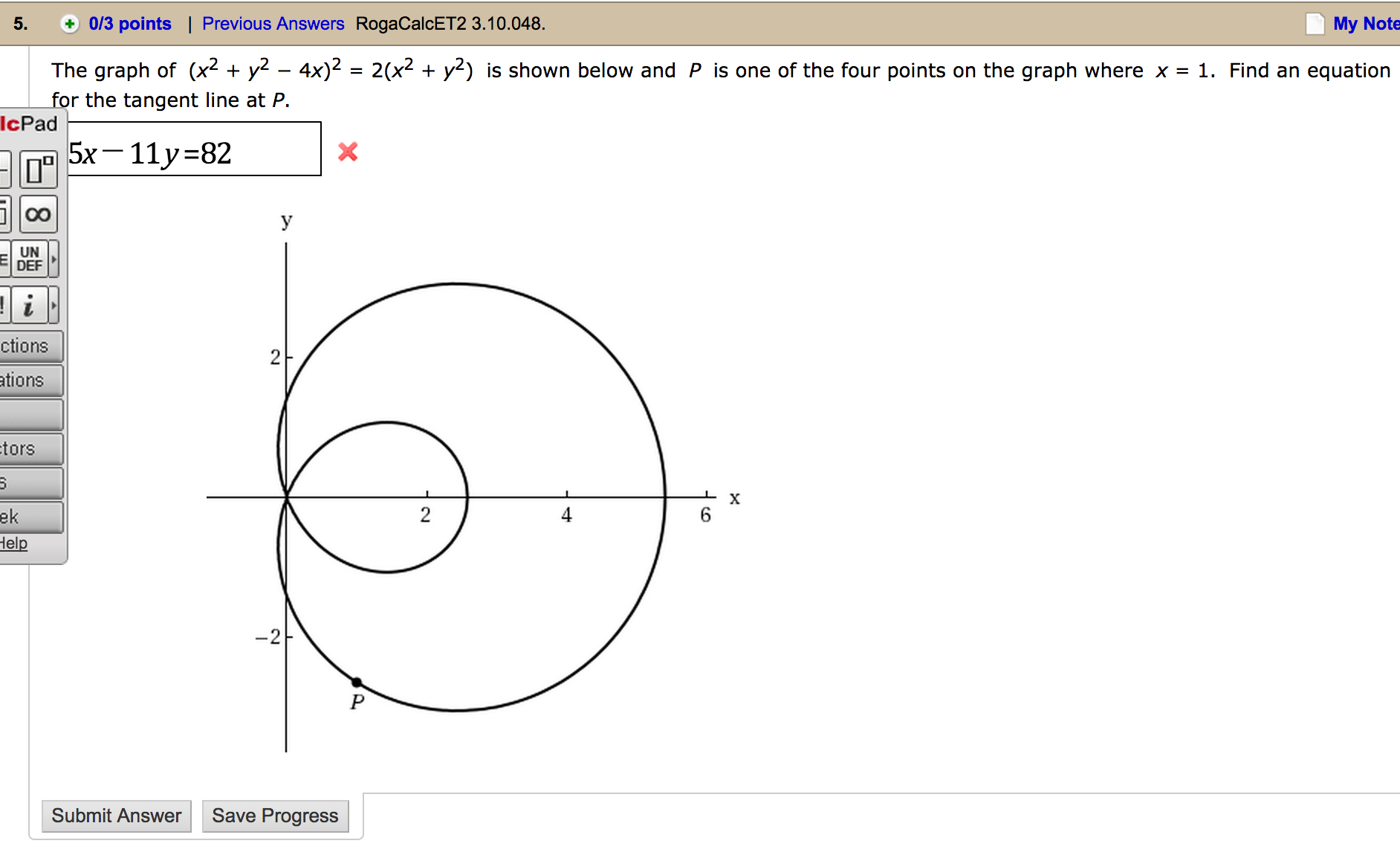
Task: Open the Functions palette section
Action: [x=30, y=346]
